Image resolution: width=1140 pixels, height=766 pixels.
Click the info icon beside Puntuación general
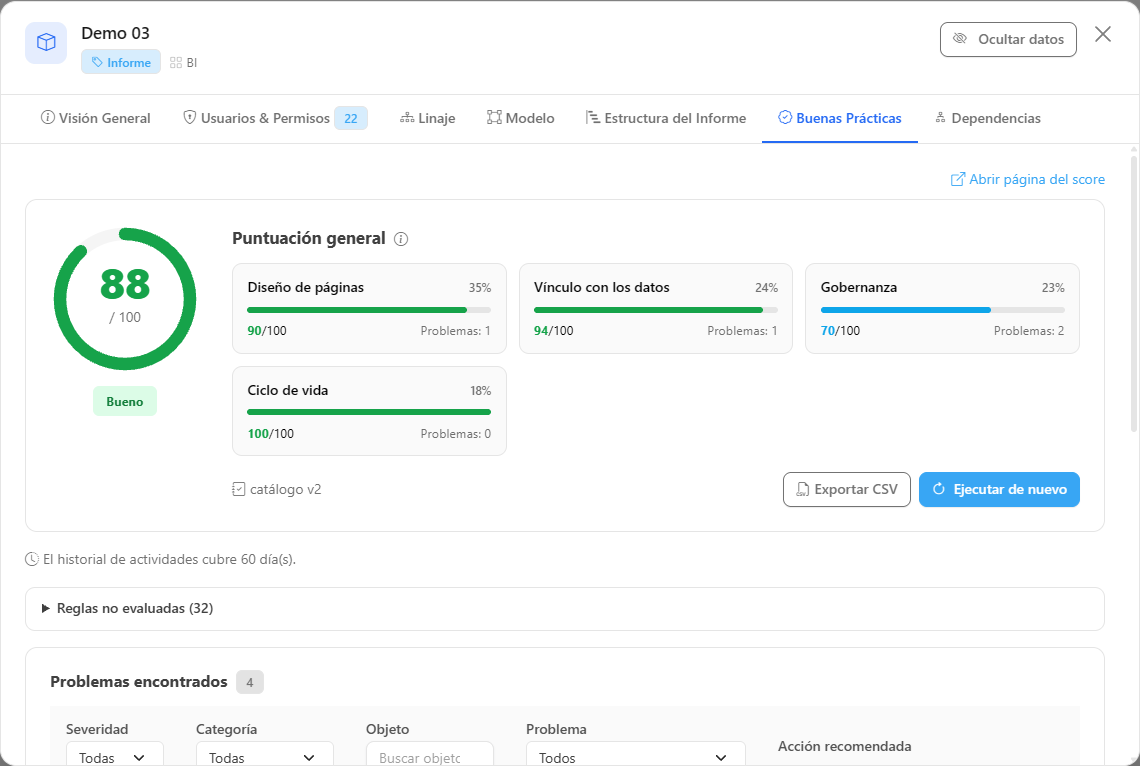401,239
